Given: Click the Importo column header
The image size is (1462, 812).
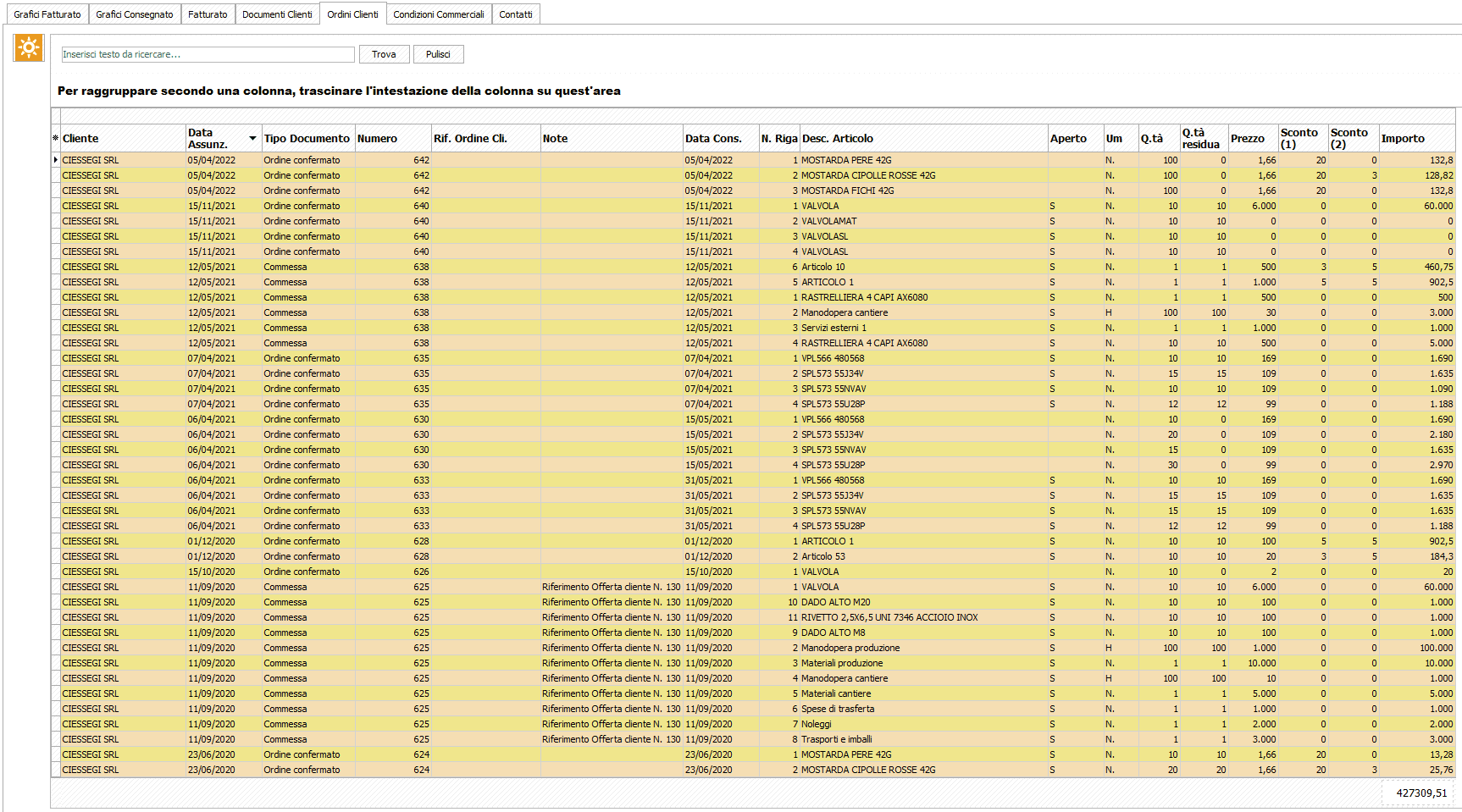Looking at the screenshot, I should [x=1417, y=138].
